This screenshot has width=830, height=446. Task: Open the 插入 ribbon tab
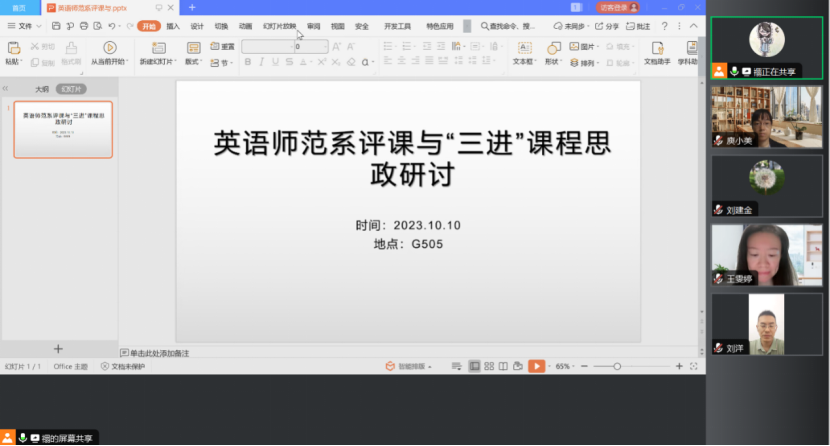173,26
